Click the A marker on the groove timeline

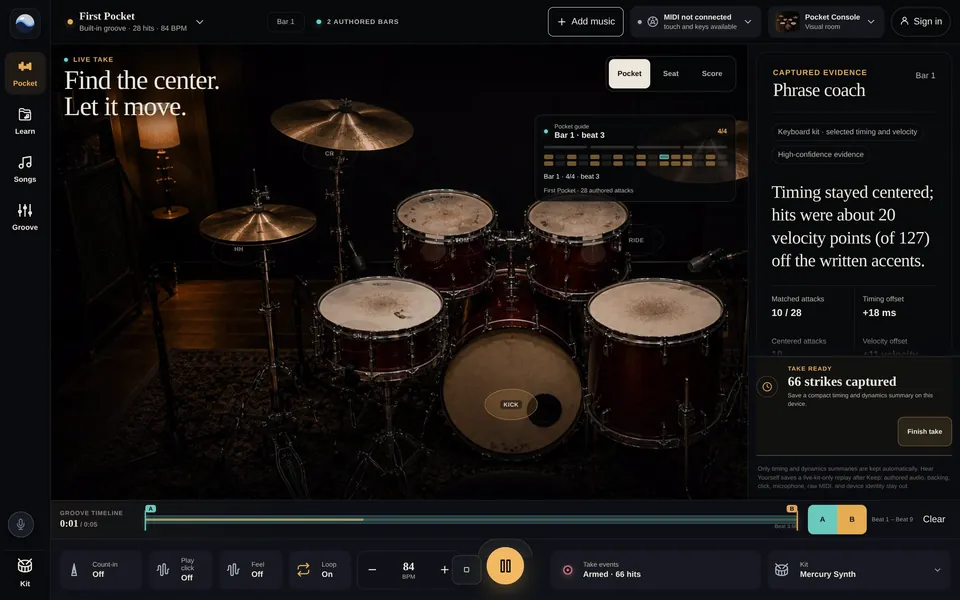pos(151,509)
